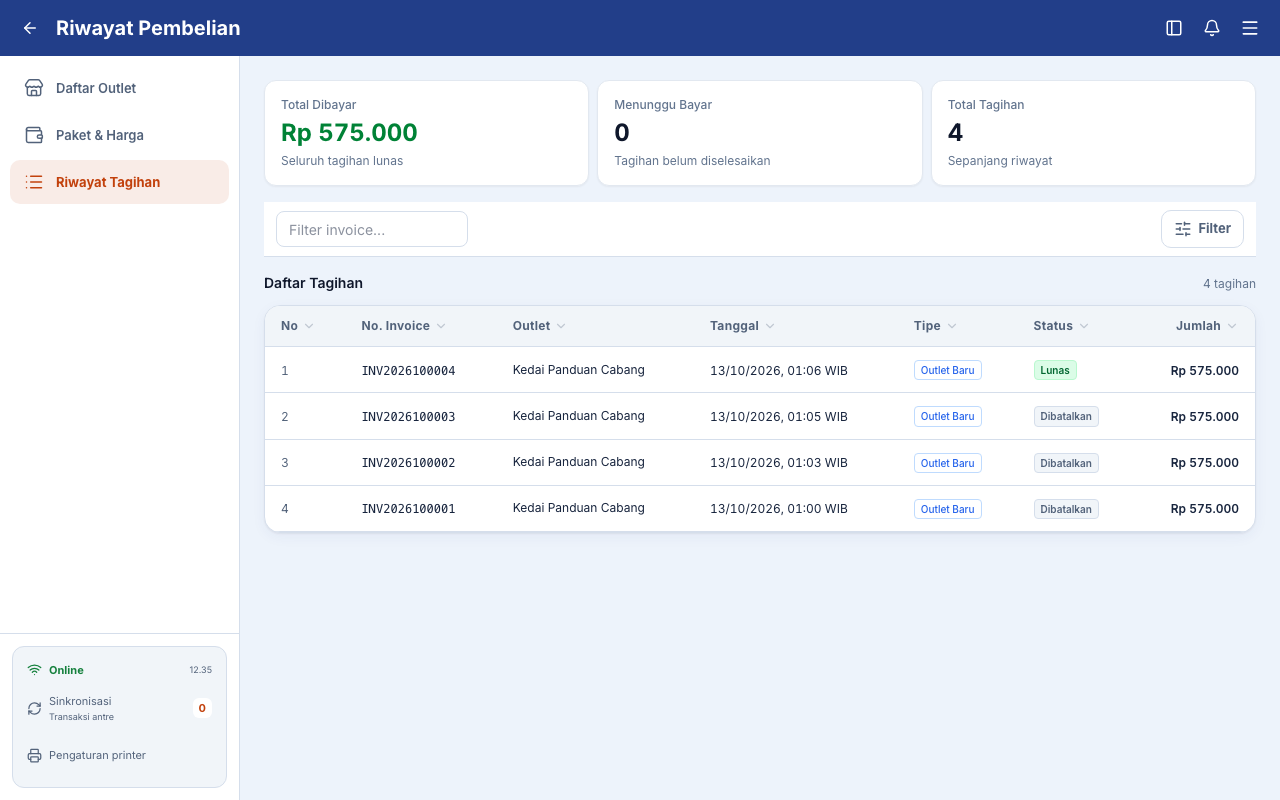The image size is (1280, 800).
Task: Click the Filter button
Action: coord(1202,229)
